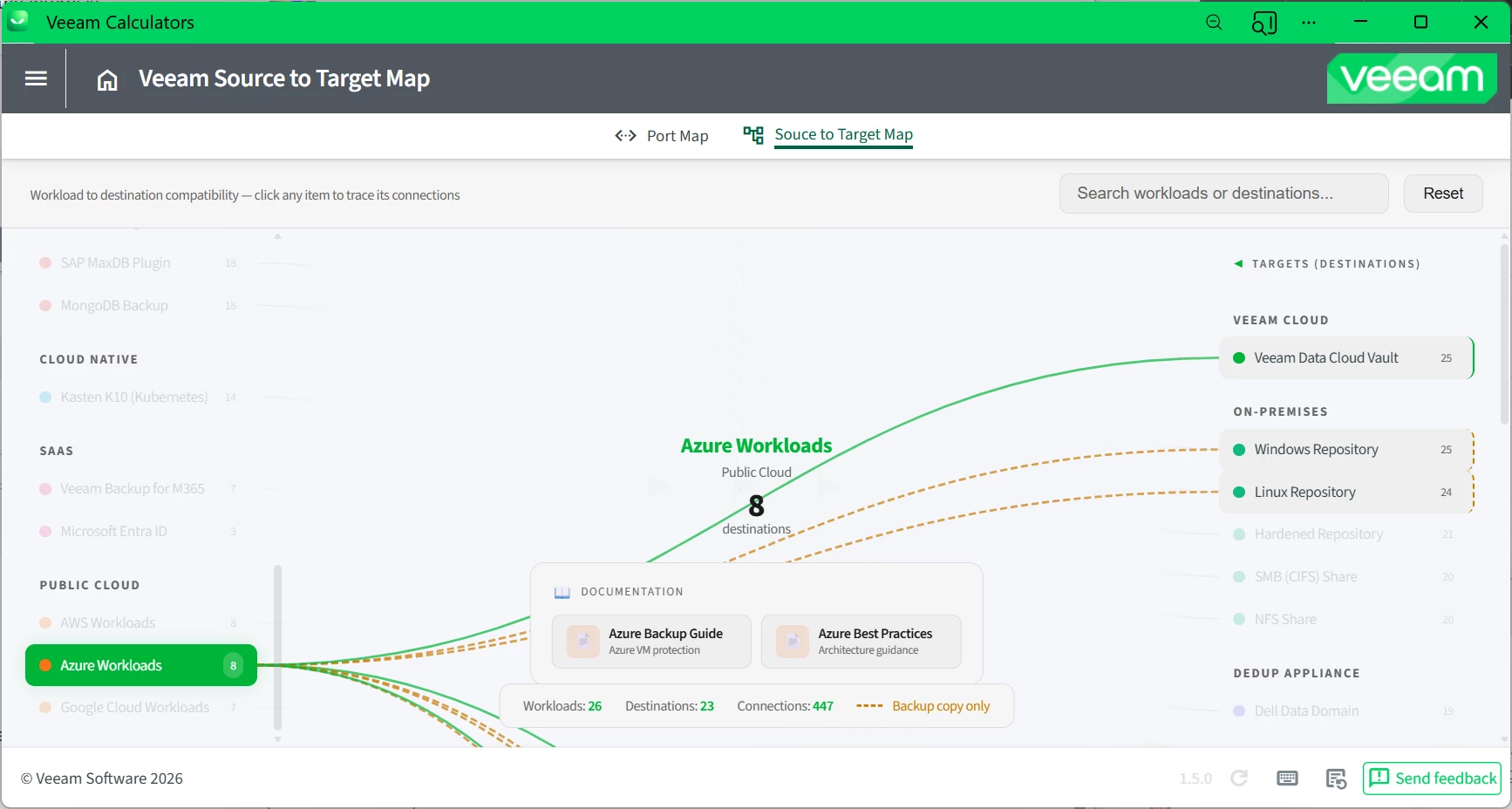Viewport: 1512px width, 809px height.
Task: Select Kasten K10 (Kubernetes) workload
Action: (x=140, y=398)
